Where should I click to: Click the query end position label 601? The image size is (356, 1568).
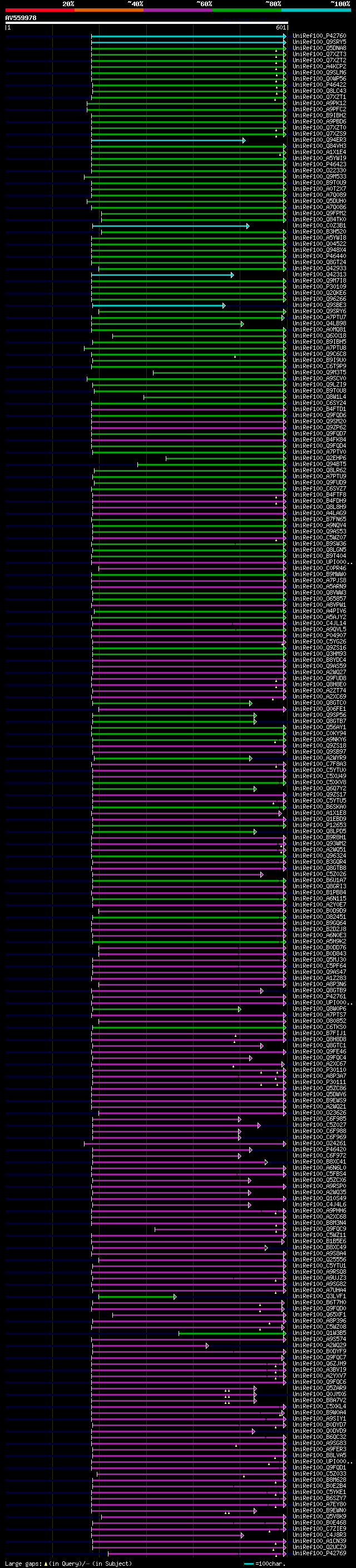pos(280,27)
